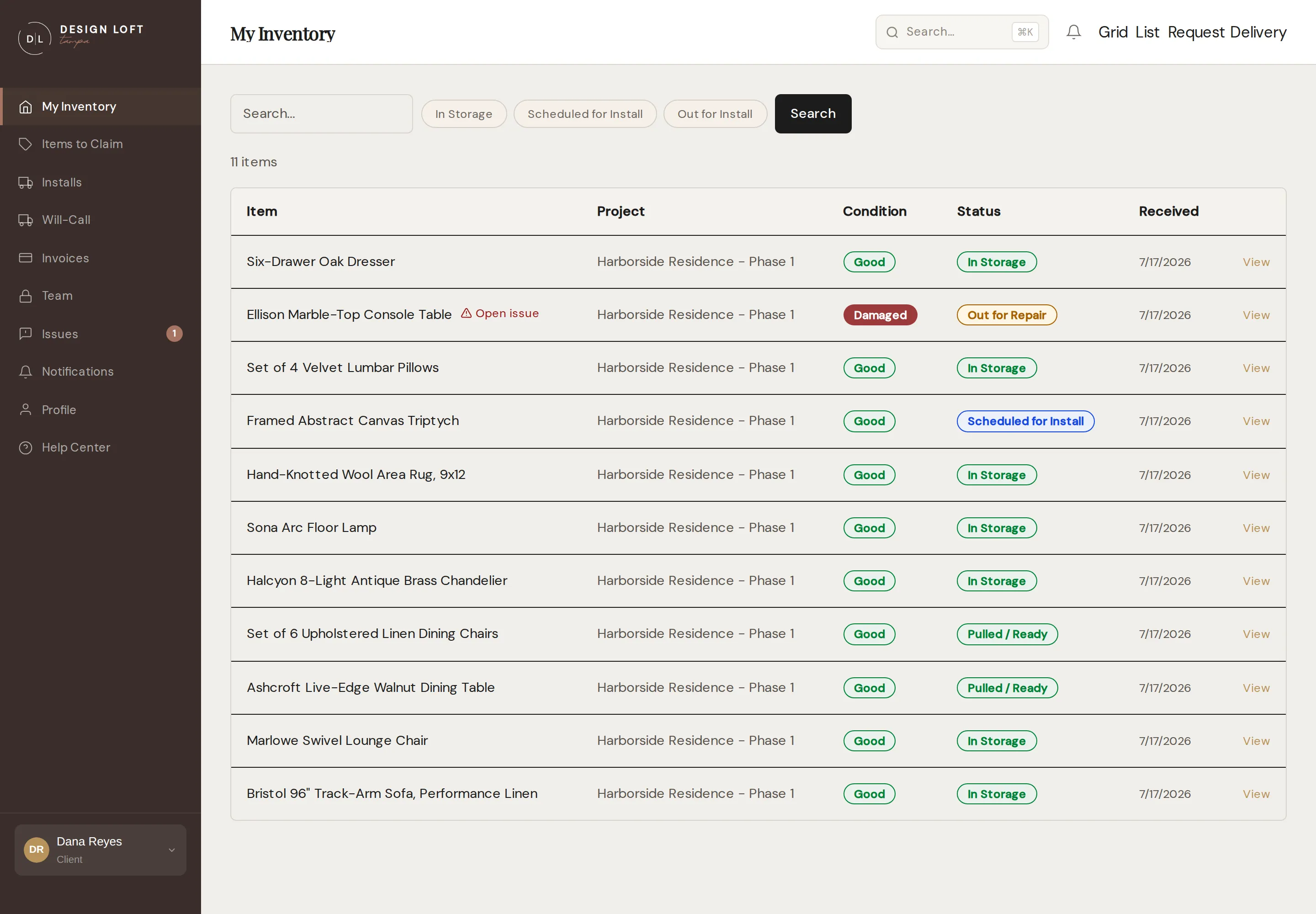1316x914 pixels.
Task: Focus the header Search... box
Action: (x=961, y=32)
